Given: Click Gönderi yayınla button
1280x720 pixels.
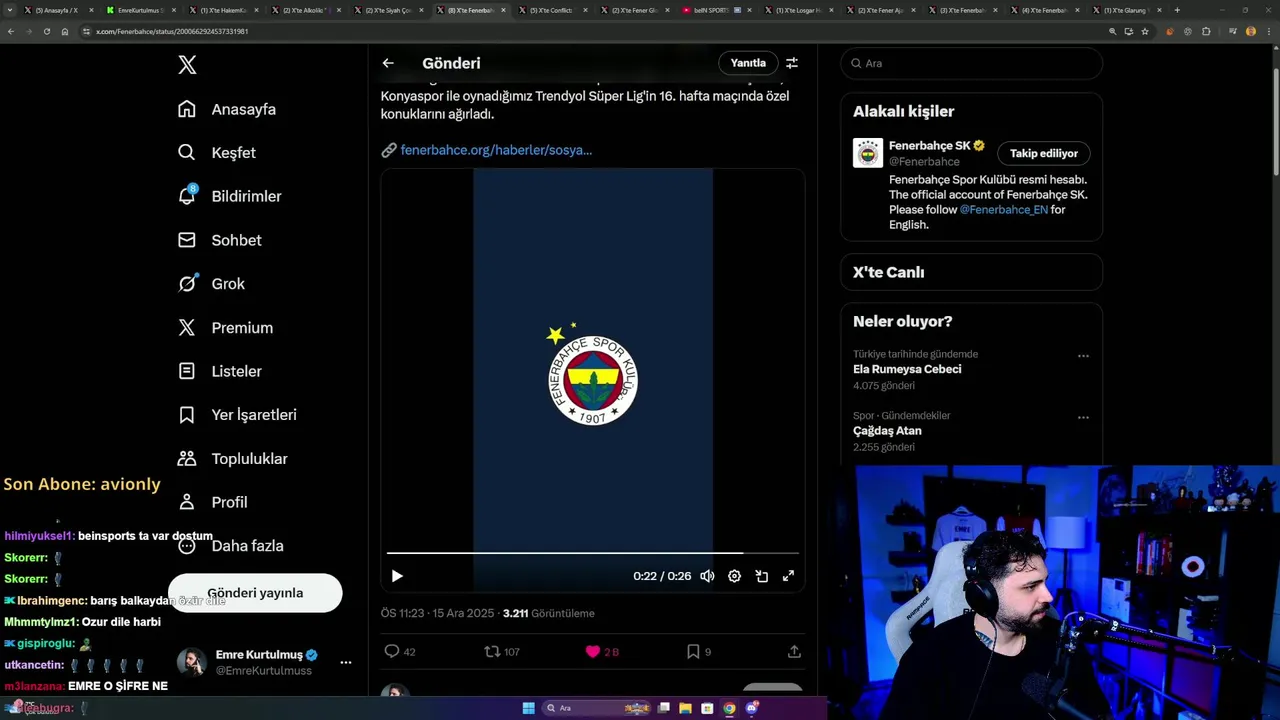Looking at the screenshot, I should pos(255,593).
